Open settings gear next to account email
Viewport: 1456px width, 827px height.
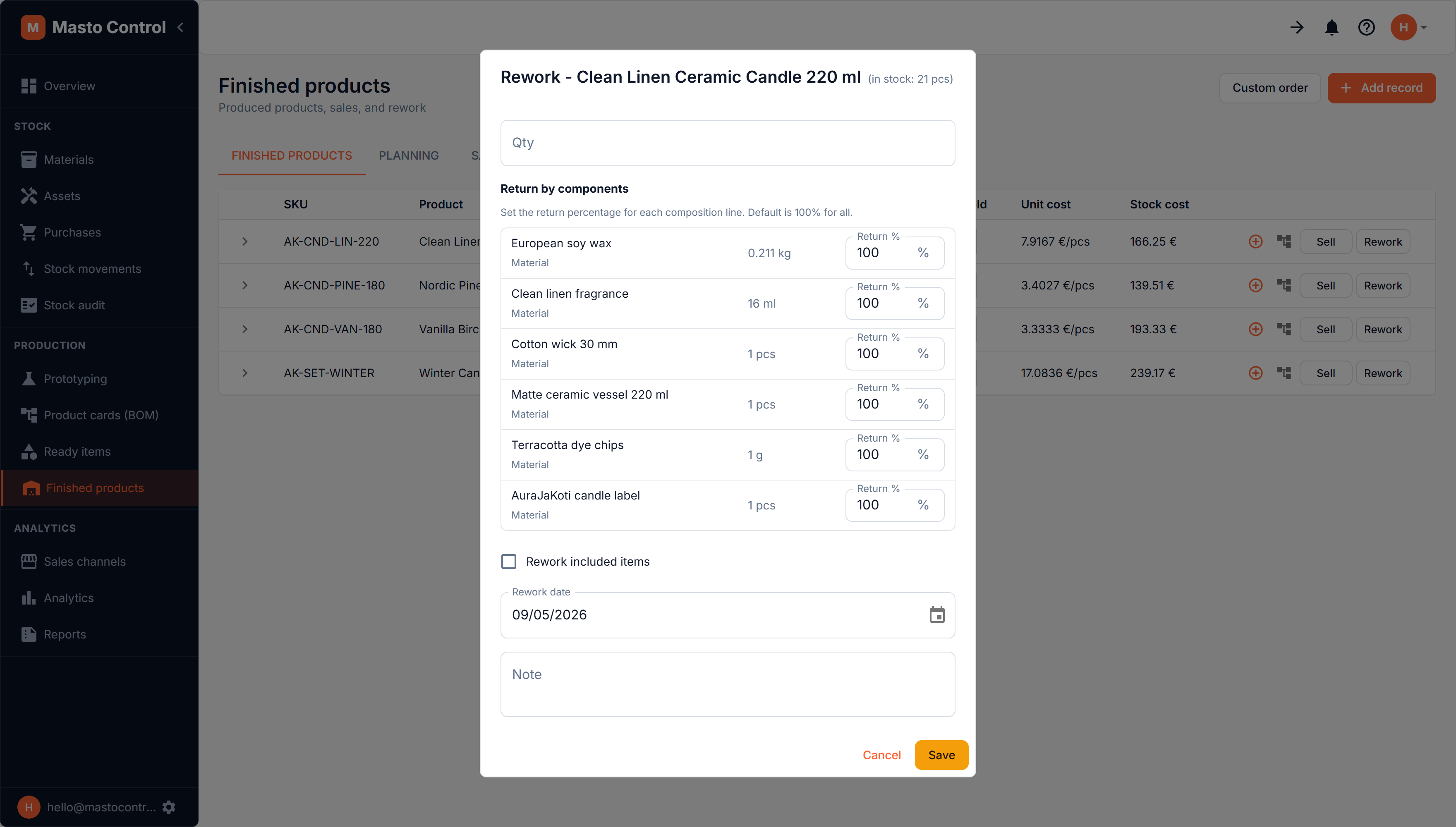[169, 807]
